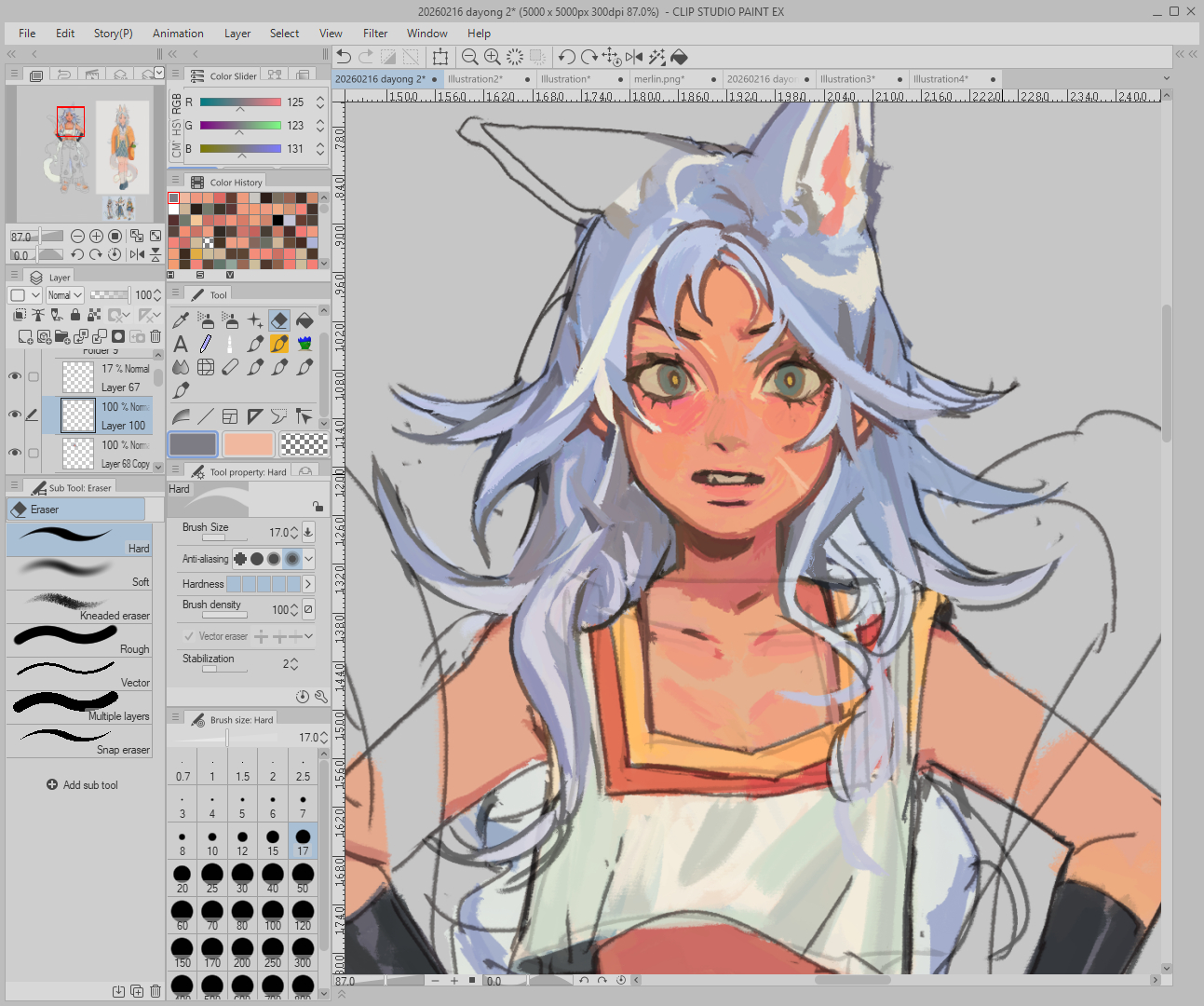Click the New raster layer icon
The width and height of the screenshot is (1204, 1006).
(x=25, y=336)
